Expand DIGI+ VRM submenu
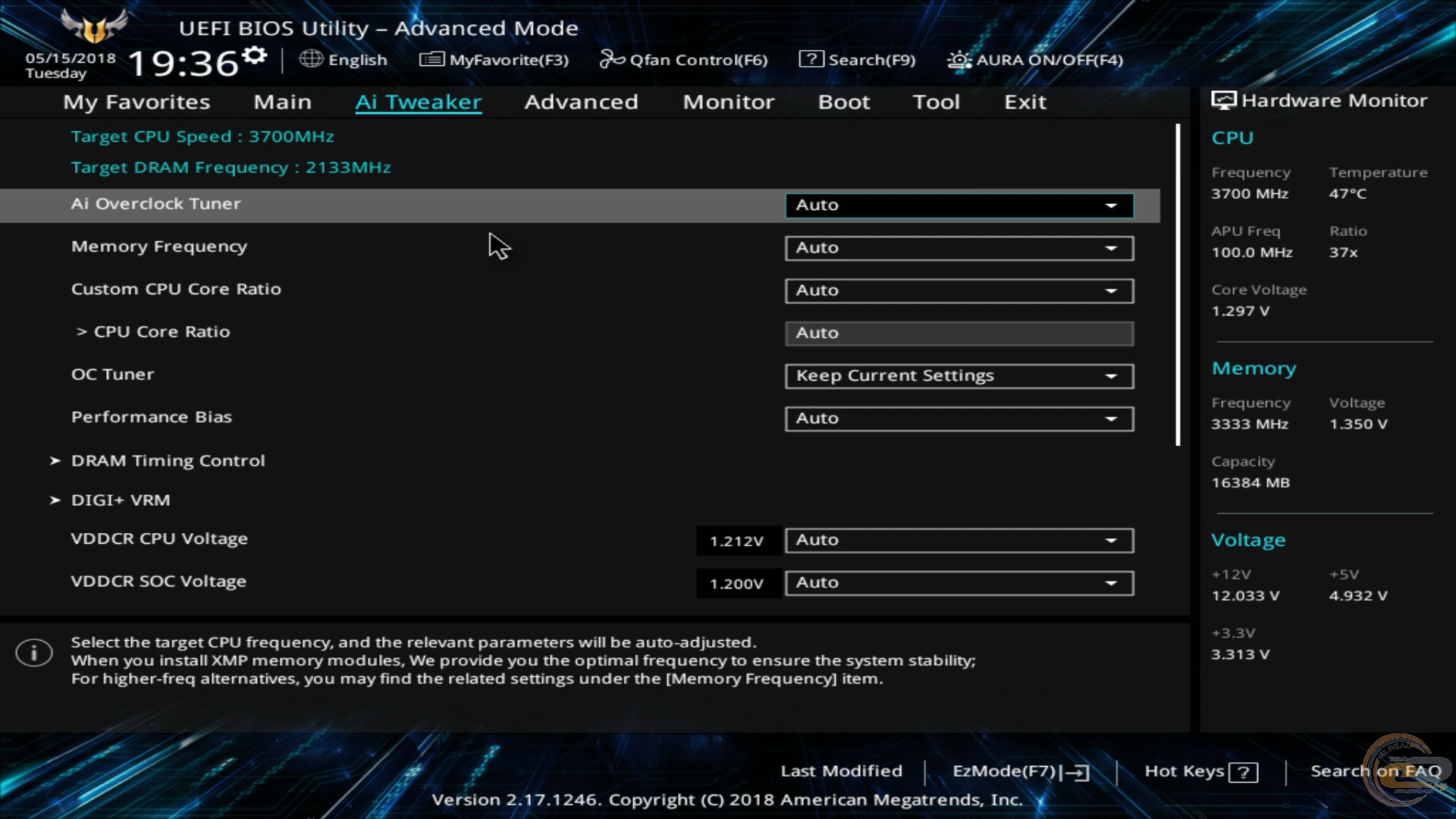 coord(120,499)
